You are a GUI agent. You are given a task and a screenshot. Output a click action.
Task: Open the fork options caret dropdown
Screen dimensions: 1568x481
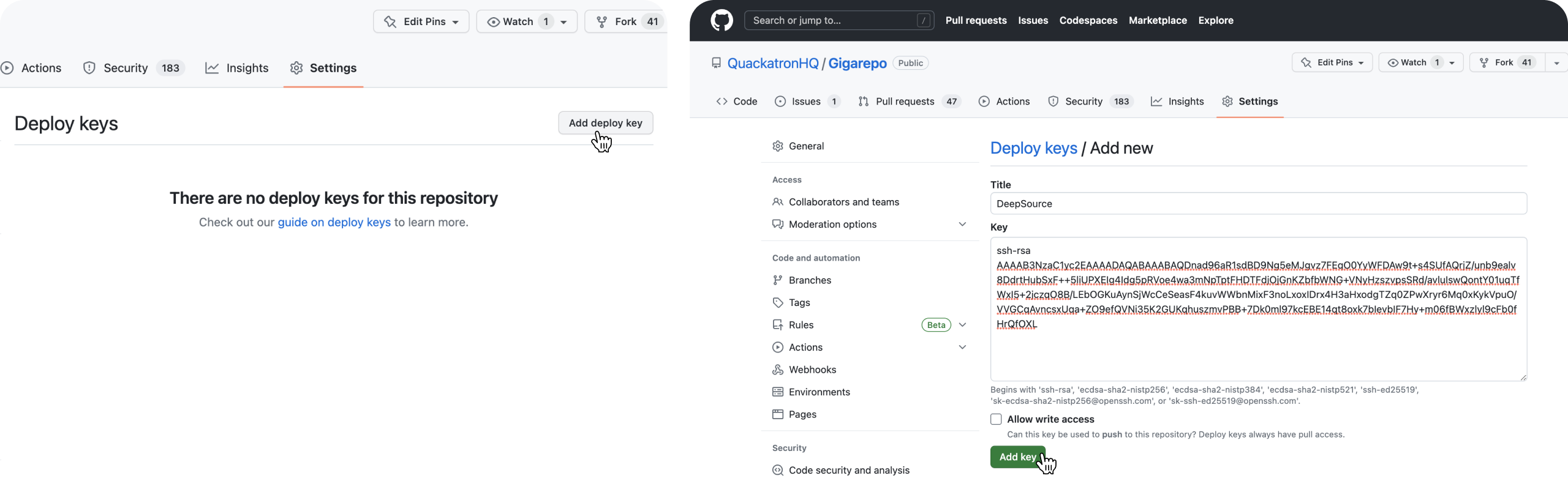click(x=1556, y=62)
